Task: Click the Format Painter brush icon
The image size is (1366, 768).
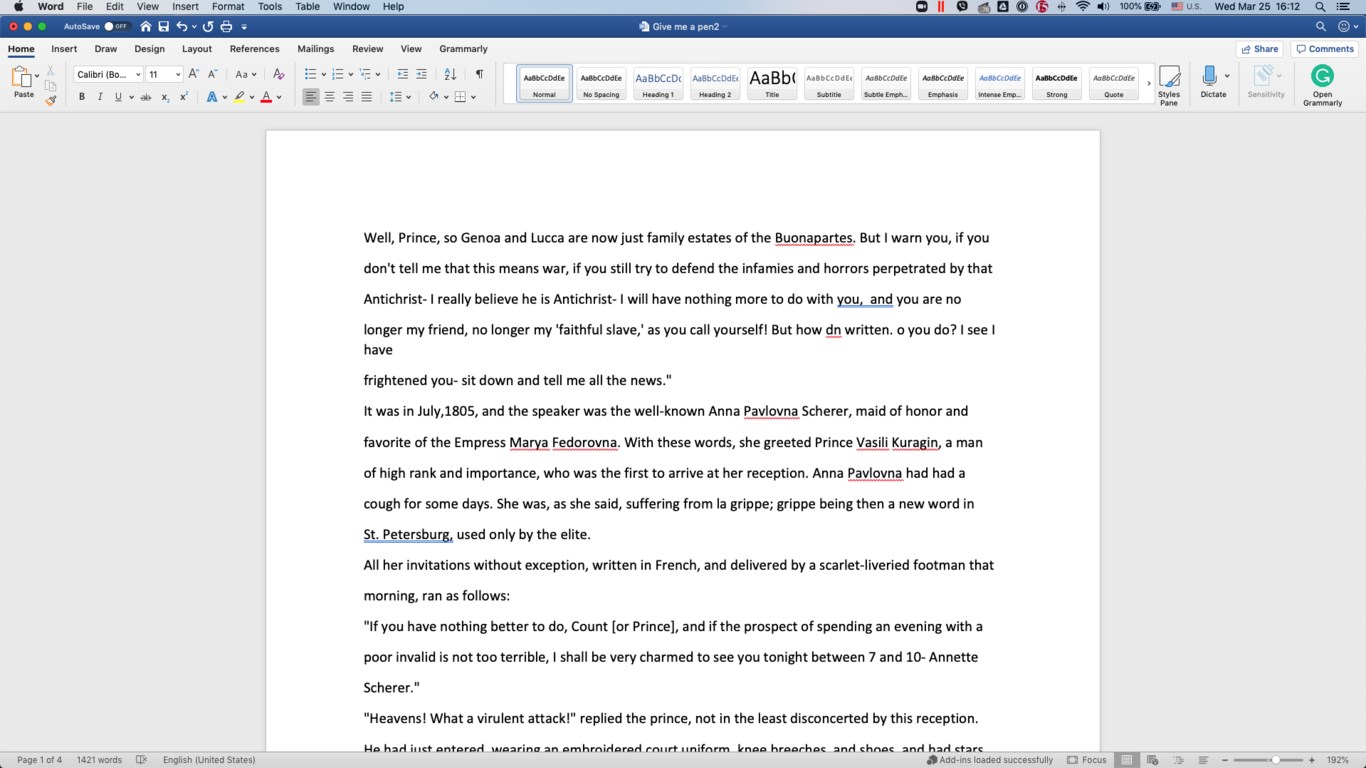Action: [50, 100]
